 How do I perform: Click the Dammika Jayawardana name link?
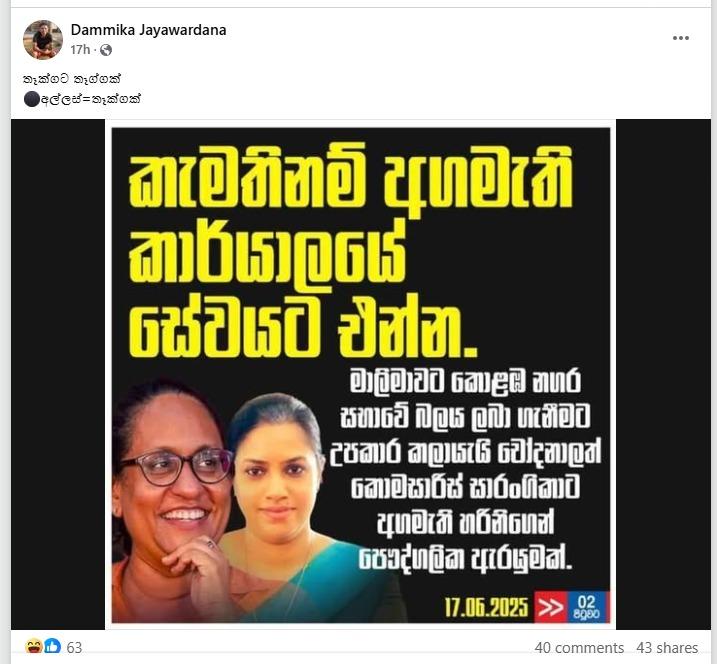point(148,30)
